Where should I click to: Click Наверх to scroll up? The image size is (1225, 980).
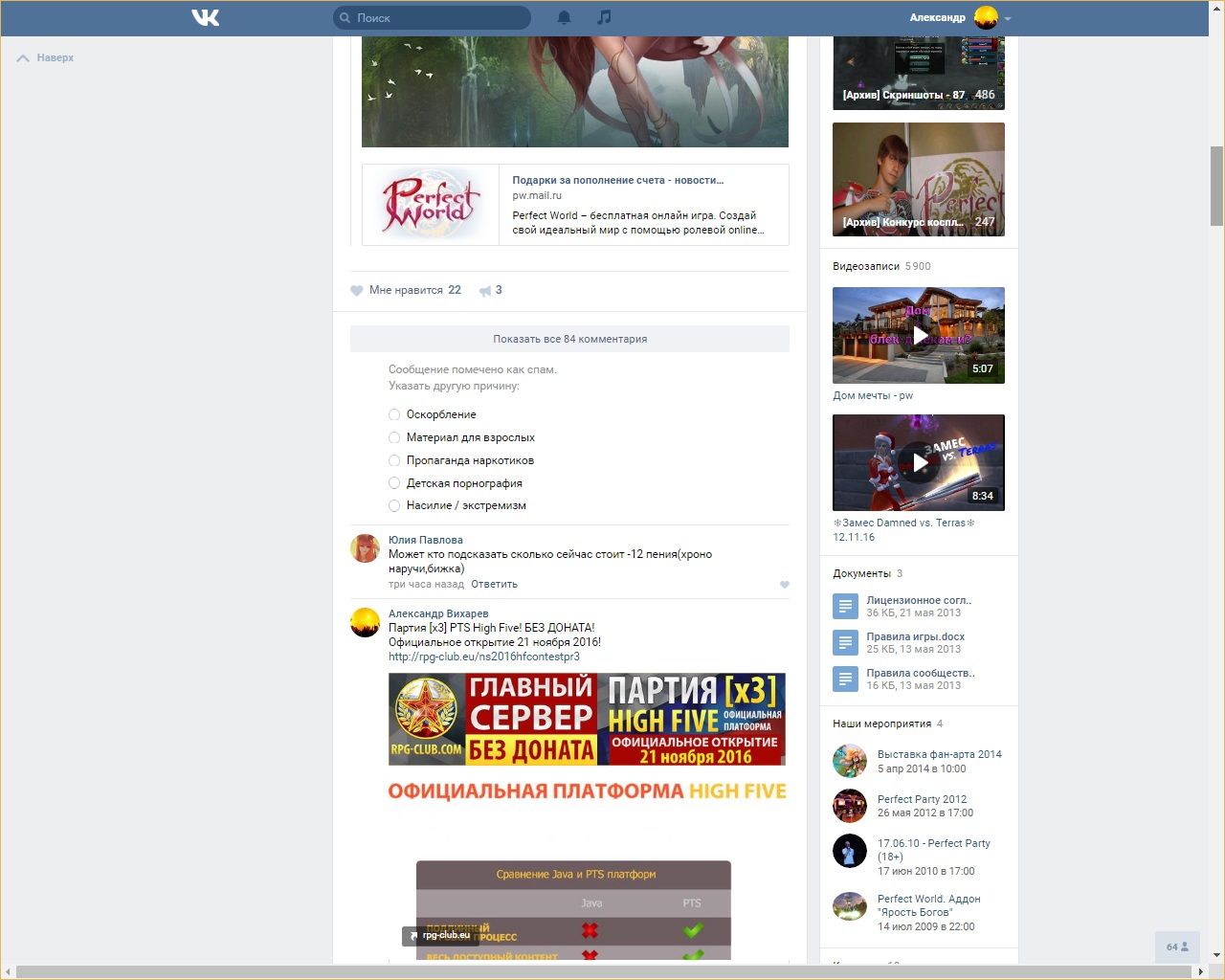coord(46,57)
